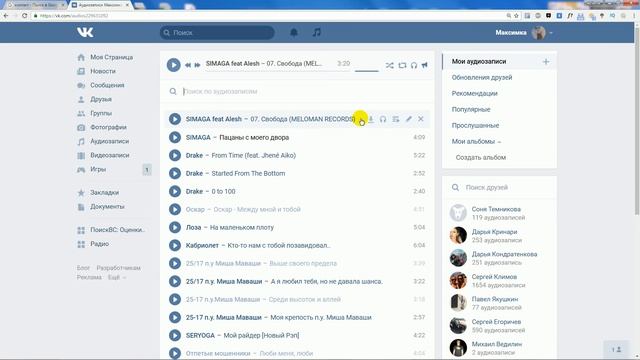Screen dimensions: 640x360
Task: Open the music note player in header
Action: pyautogui.click(x=317, y=32)
